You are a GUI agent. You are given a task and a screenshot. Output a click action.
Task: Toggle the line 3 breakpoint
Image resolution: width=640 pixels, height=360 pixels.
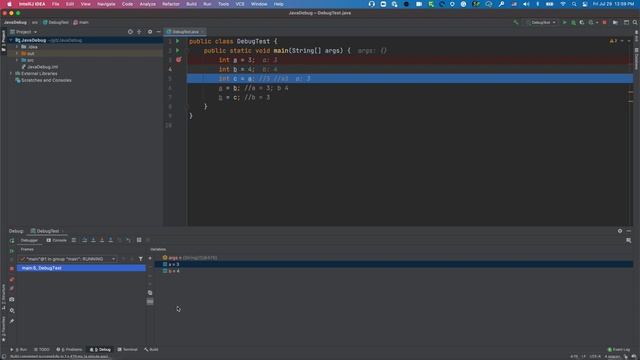[x=179, y=60]
